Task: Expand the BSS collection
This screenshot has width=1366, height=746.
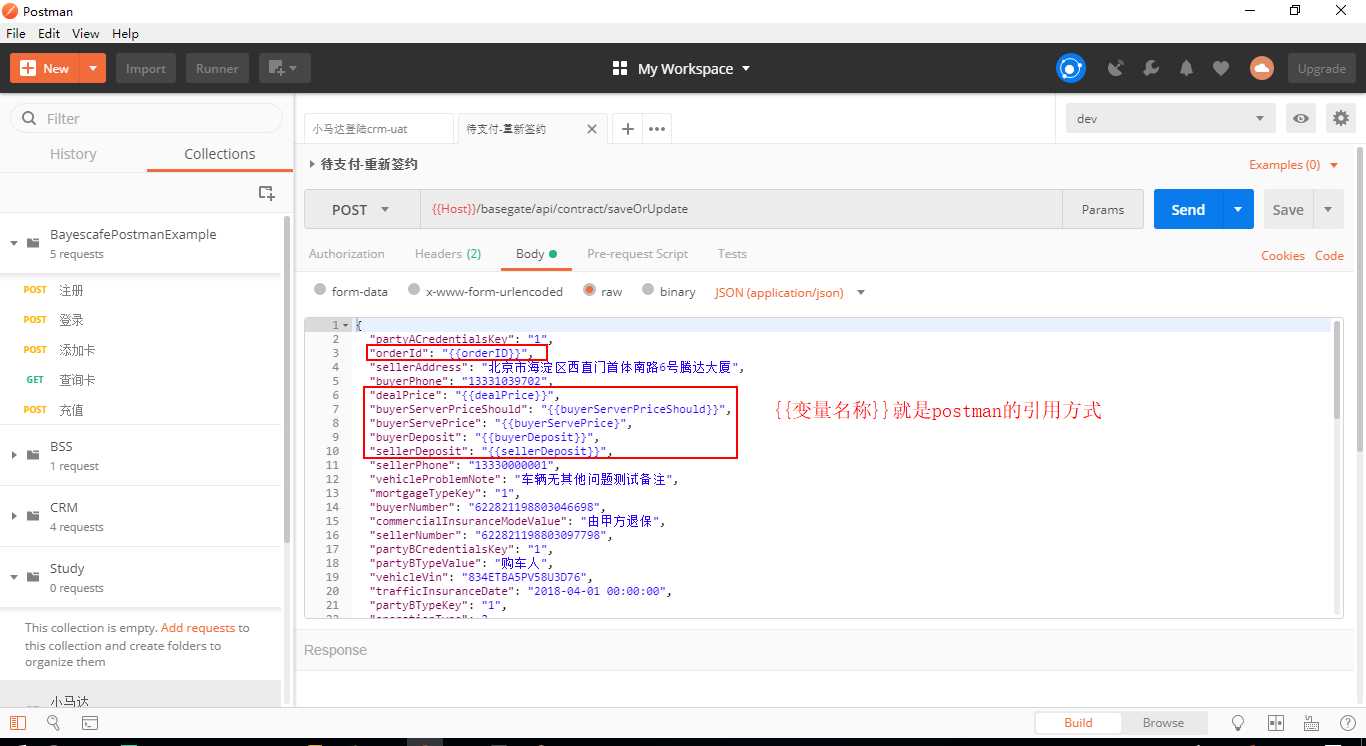Action: tap(14, 455)
